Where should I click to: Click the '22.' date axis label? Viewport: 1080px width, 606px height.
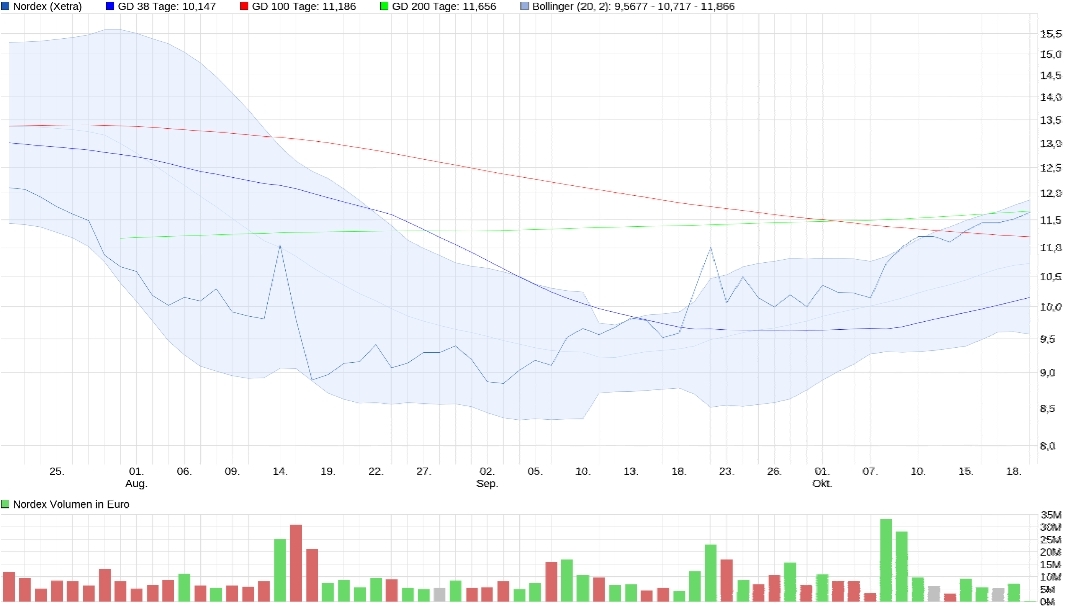375,472
